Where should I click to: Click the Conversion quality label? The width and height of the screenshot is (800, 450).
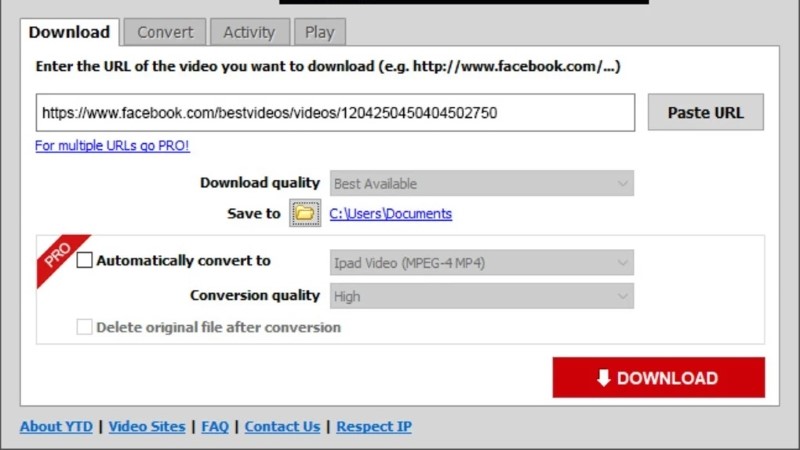click(255, 295)
